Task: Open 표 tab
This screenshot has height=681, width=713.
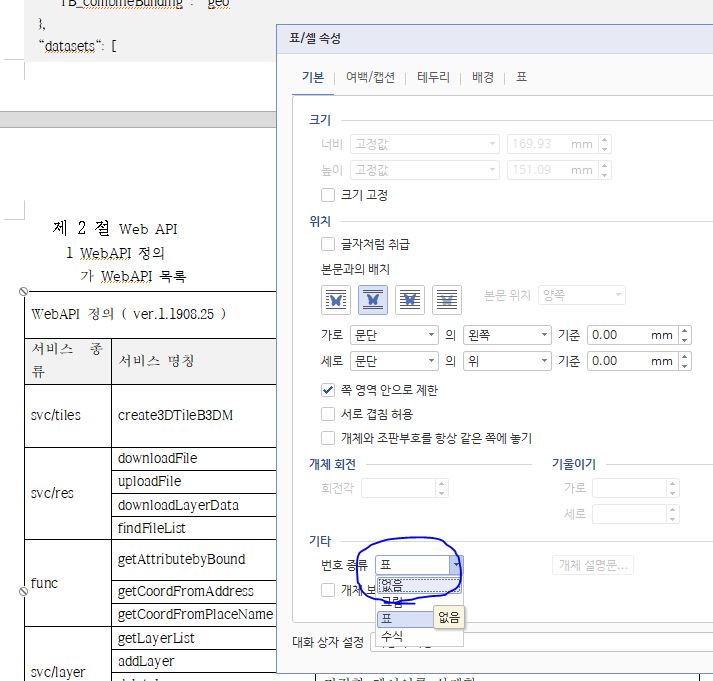Action: coord(521,77)
